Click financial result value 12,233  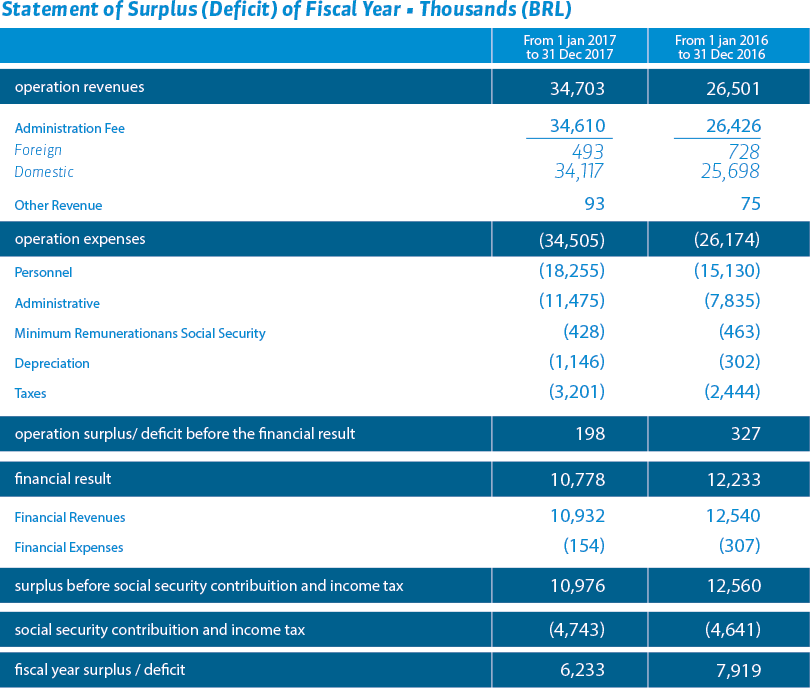[x=734, y=479]
